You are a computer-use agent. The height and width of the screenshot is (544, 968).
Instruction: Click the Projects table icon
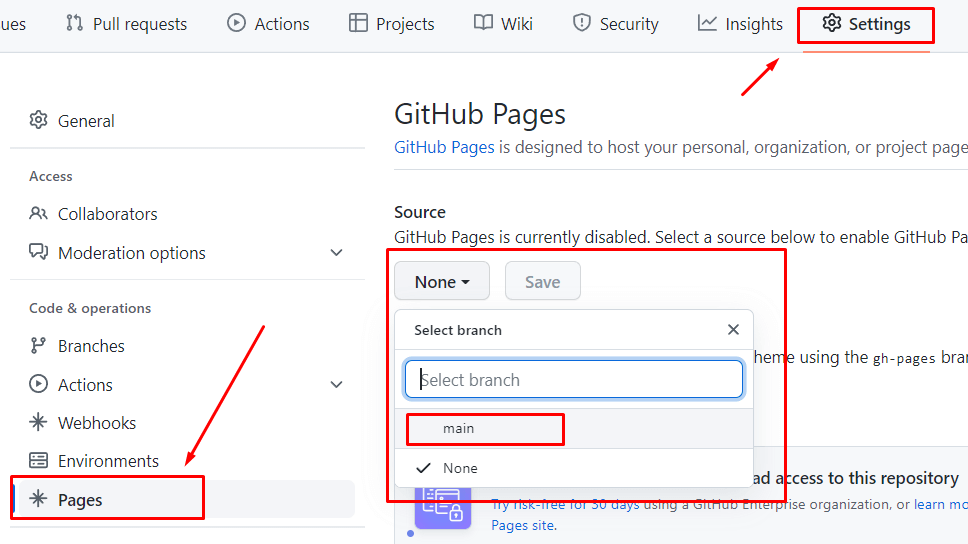(x=358, y=23)
